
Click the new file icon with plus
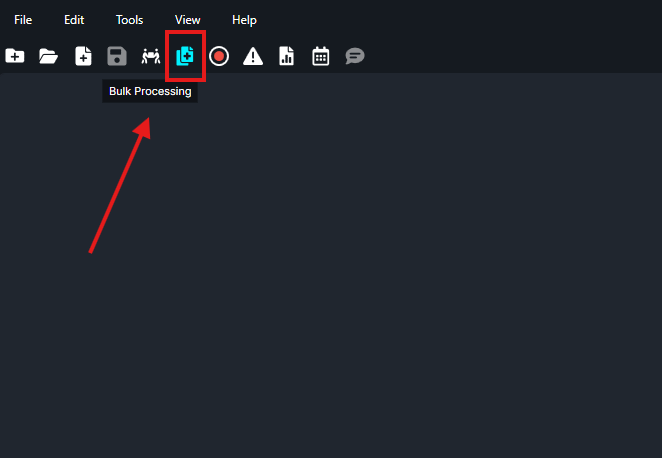pos(83,56)
